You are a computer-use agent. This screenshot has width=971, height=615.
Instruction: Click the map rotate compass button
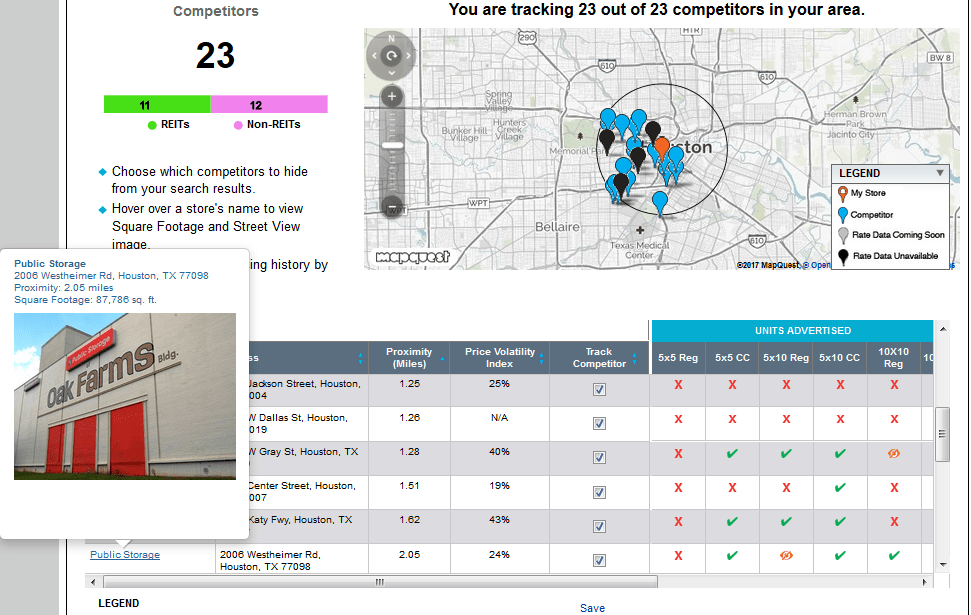point(391,56)
